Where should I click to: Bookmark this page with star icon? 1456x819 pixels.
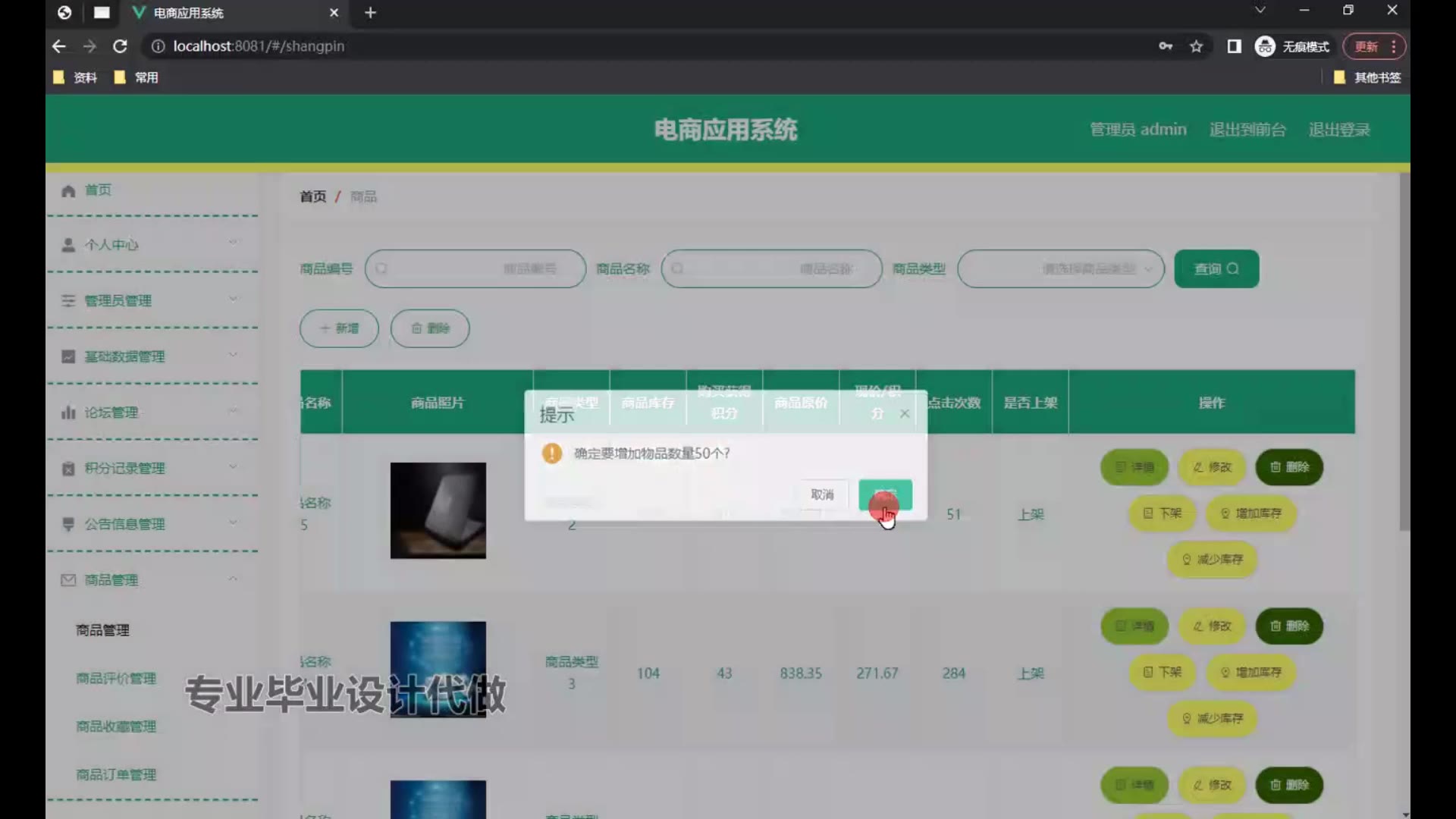click(x=1196, y=46)
